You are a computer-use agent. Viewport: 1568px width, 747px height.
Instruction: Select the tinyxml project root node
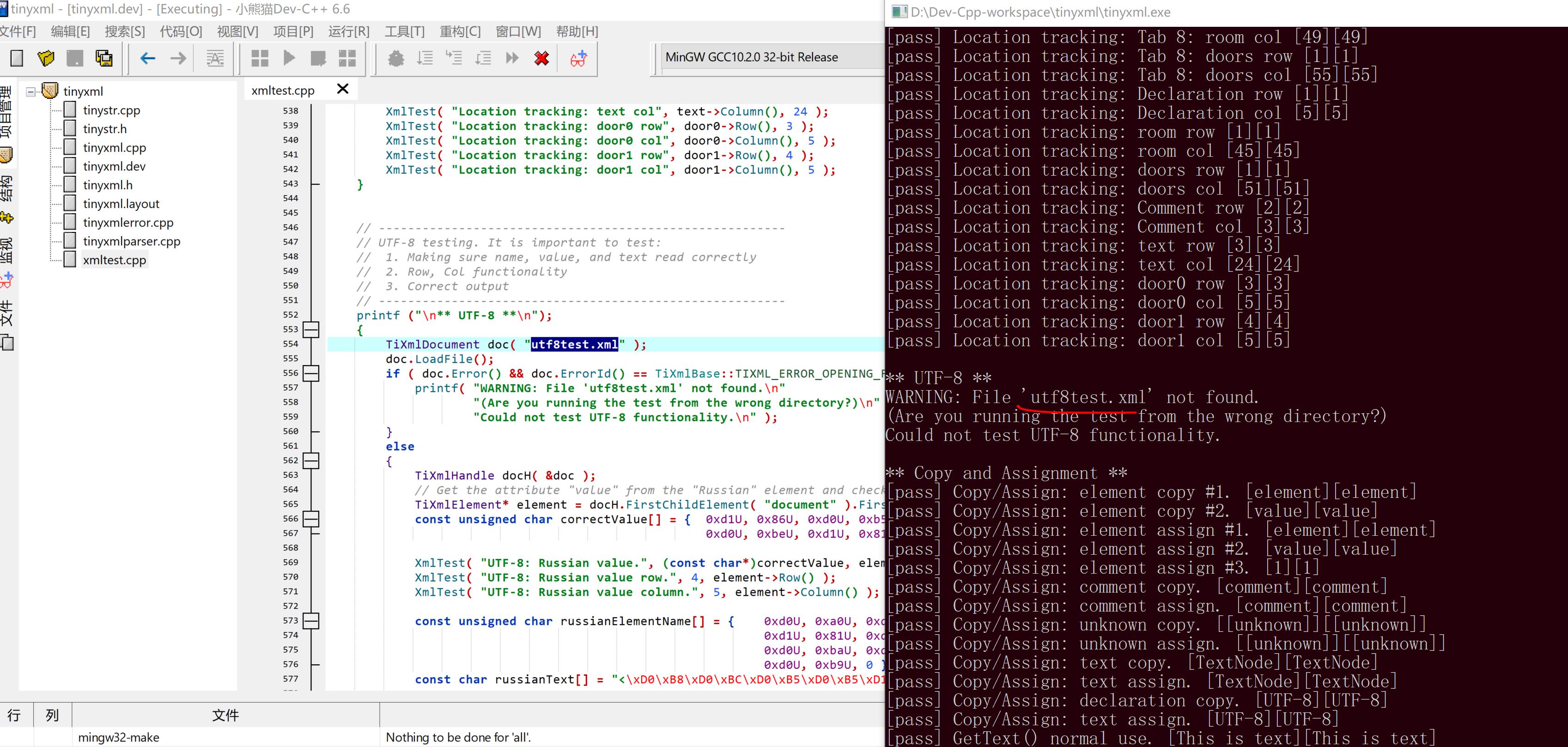[x=84, y=92]
